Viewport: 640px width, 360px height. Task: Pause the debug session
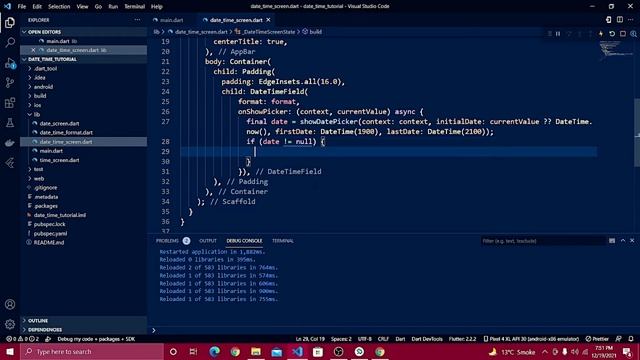click(x=558, y=33)
